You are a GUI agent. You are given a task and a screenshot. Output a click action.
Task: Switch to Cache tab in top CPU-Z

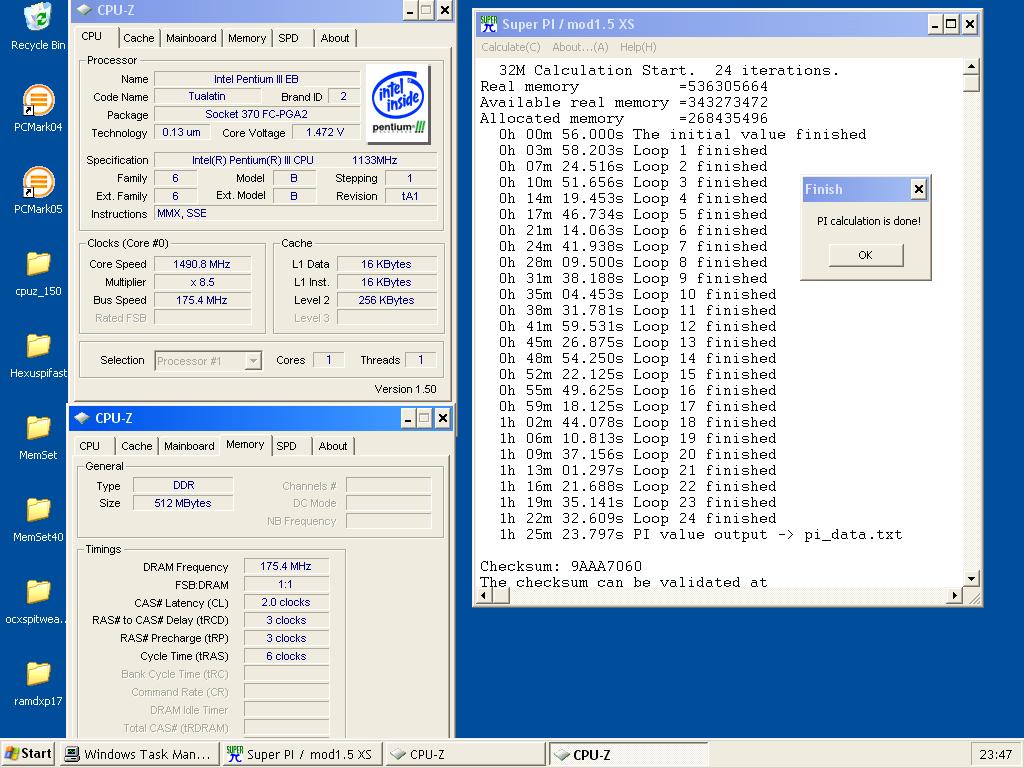[138, 38]
